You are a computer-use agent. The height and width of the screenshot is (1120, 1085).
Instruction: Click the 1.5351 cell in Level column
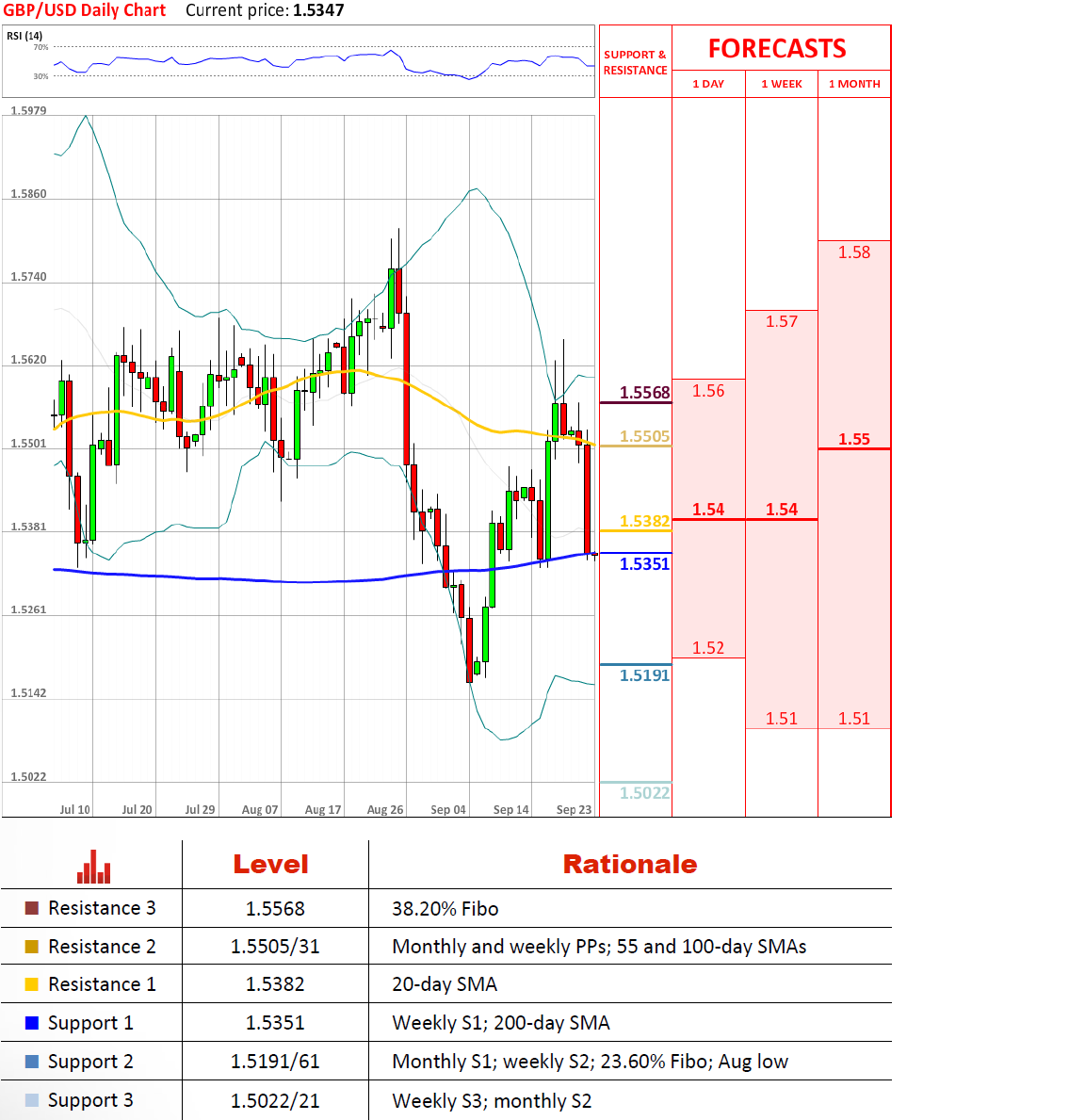tap(275, 1023)
